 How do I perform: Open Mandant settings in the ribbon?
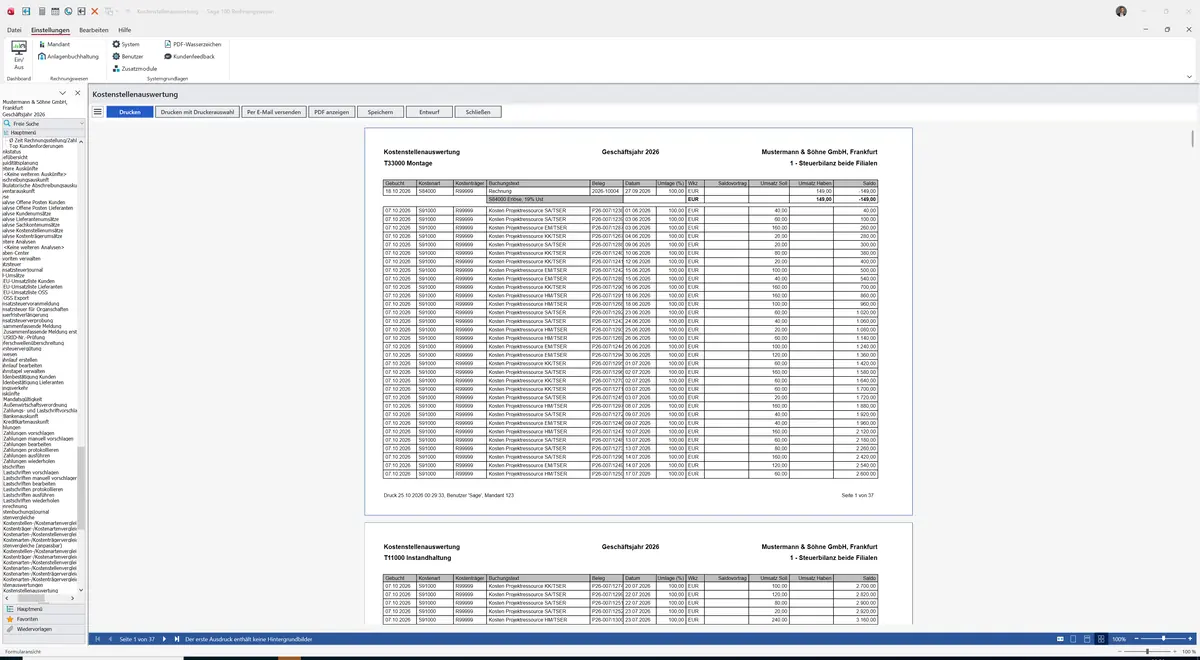[x=53, y=44]
